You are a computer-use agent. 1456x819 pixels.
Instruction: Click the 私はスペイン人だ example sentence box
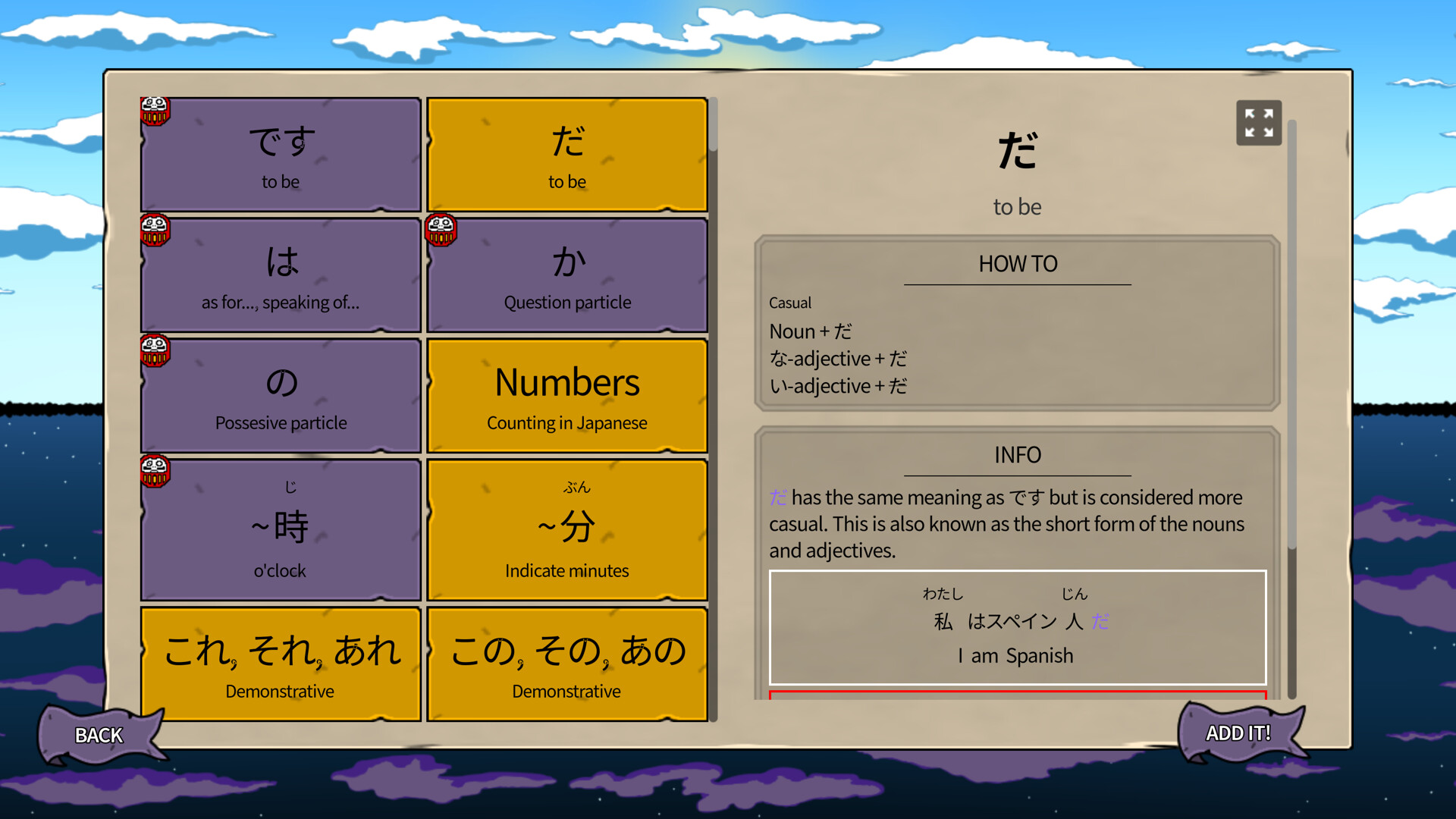(x=1017, y=627)
